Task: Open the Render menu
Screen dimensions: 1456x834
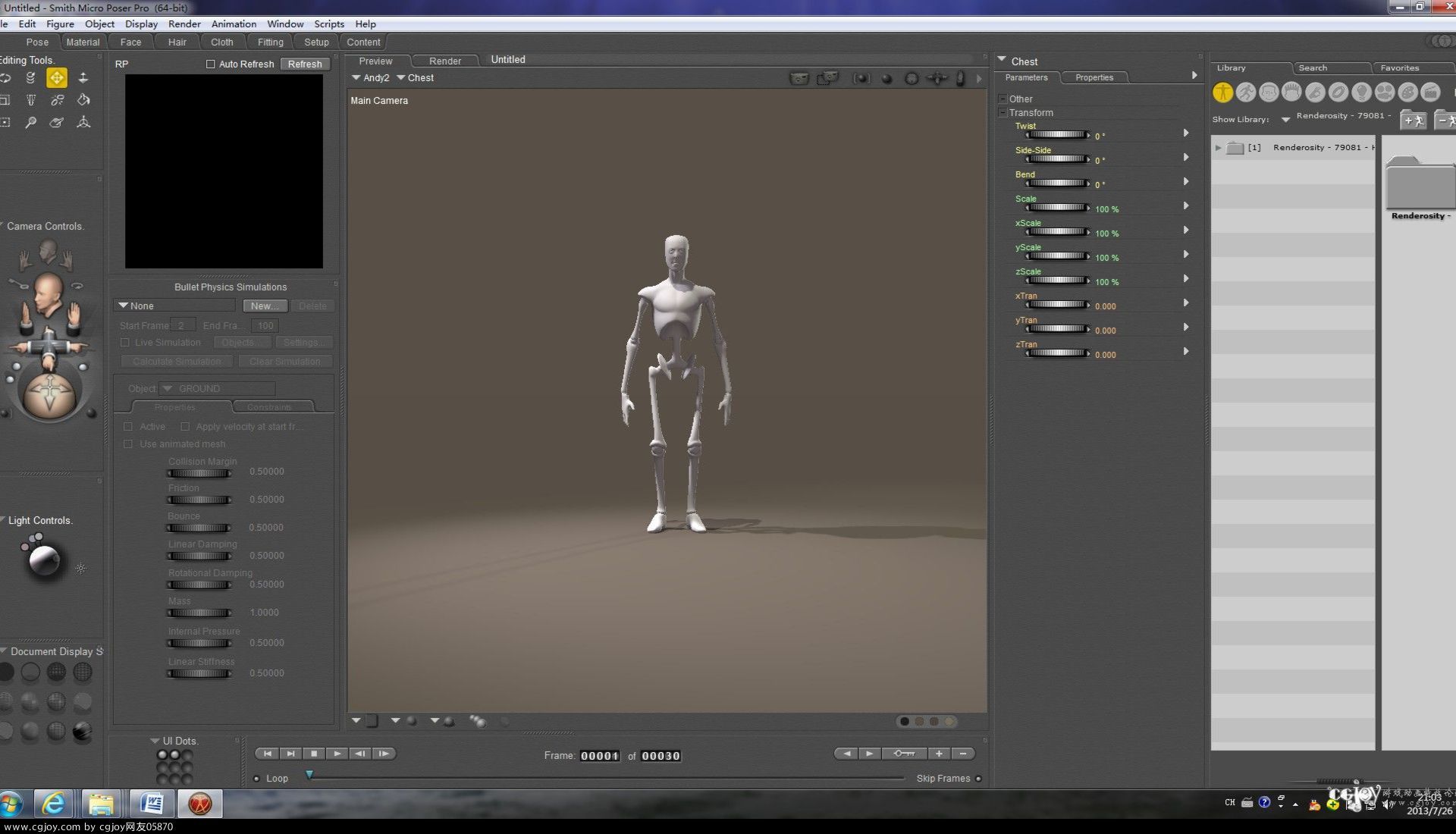Action: (184, 24)
